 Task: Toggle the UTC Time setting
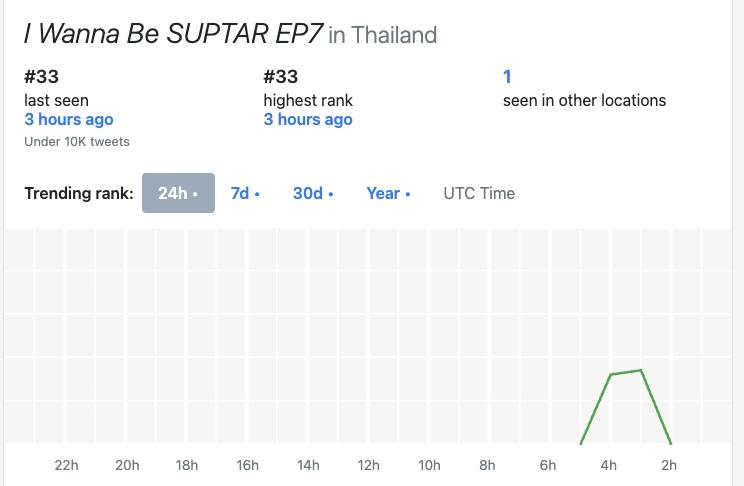point(479,193)
